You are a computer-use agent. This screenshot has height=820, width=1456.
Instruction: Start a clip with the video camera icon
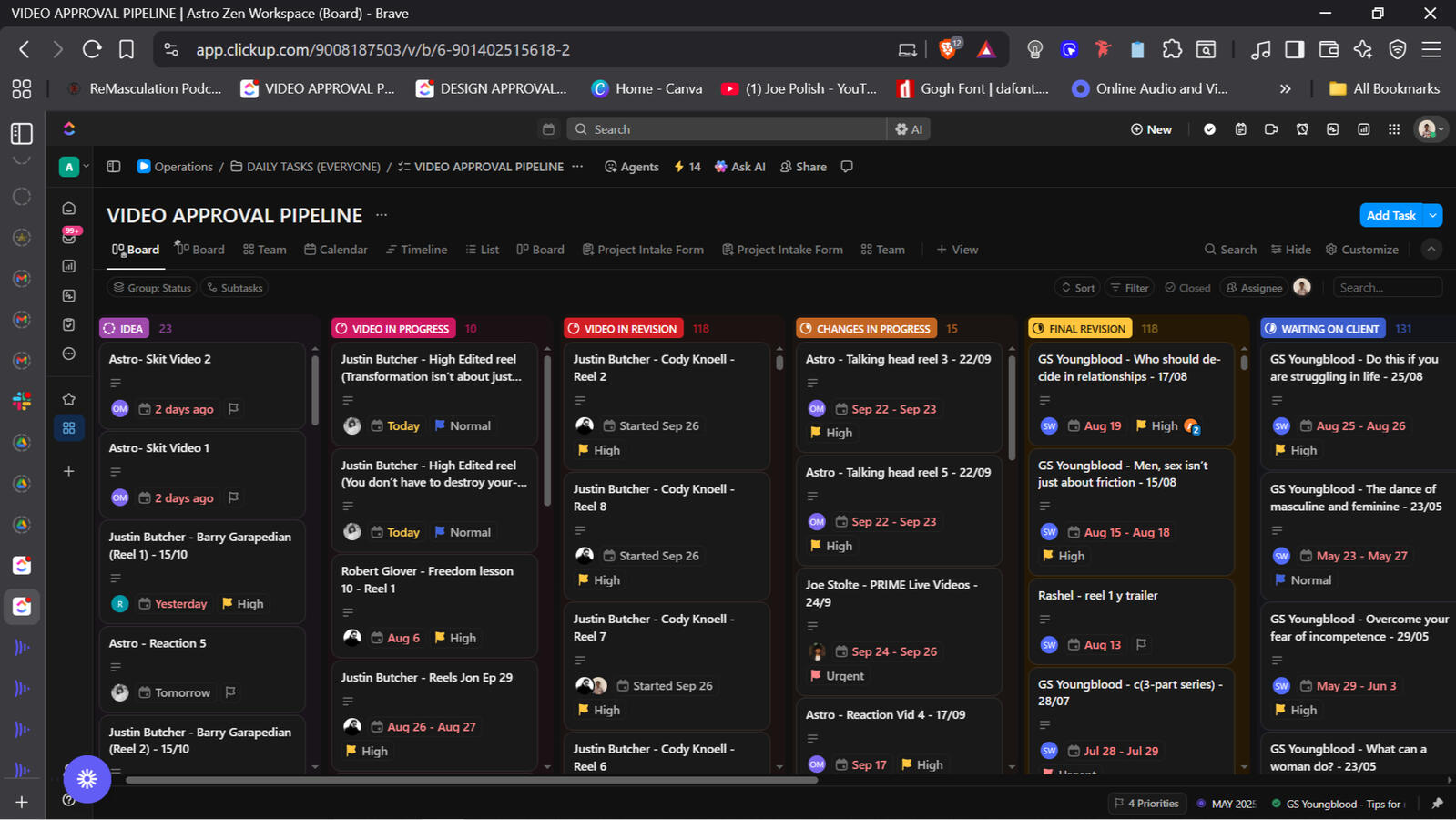click(1271, 129)
